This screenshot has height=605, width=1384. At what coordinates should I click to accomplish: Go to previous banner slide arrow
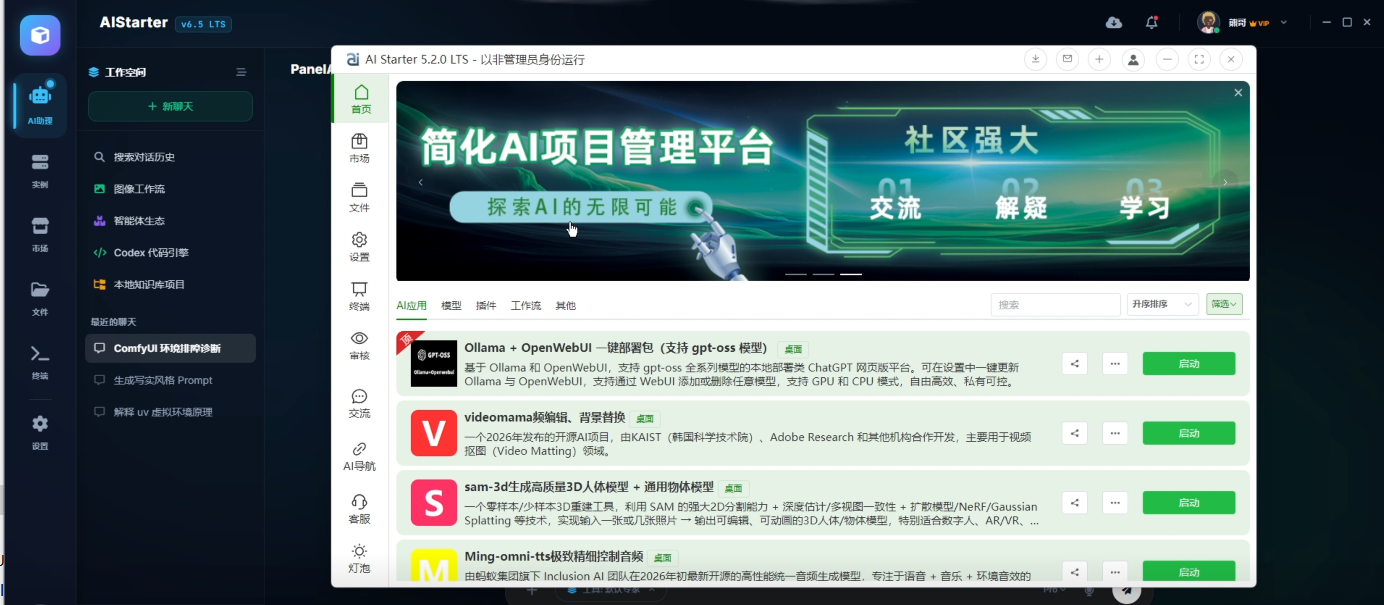tap(421, 182)
